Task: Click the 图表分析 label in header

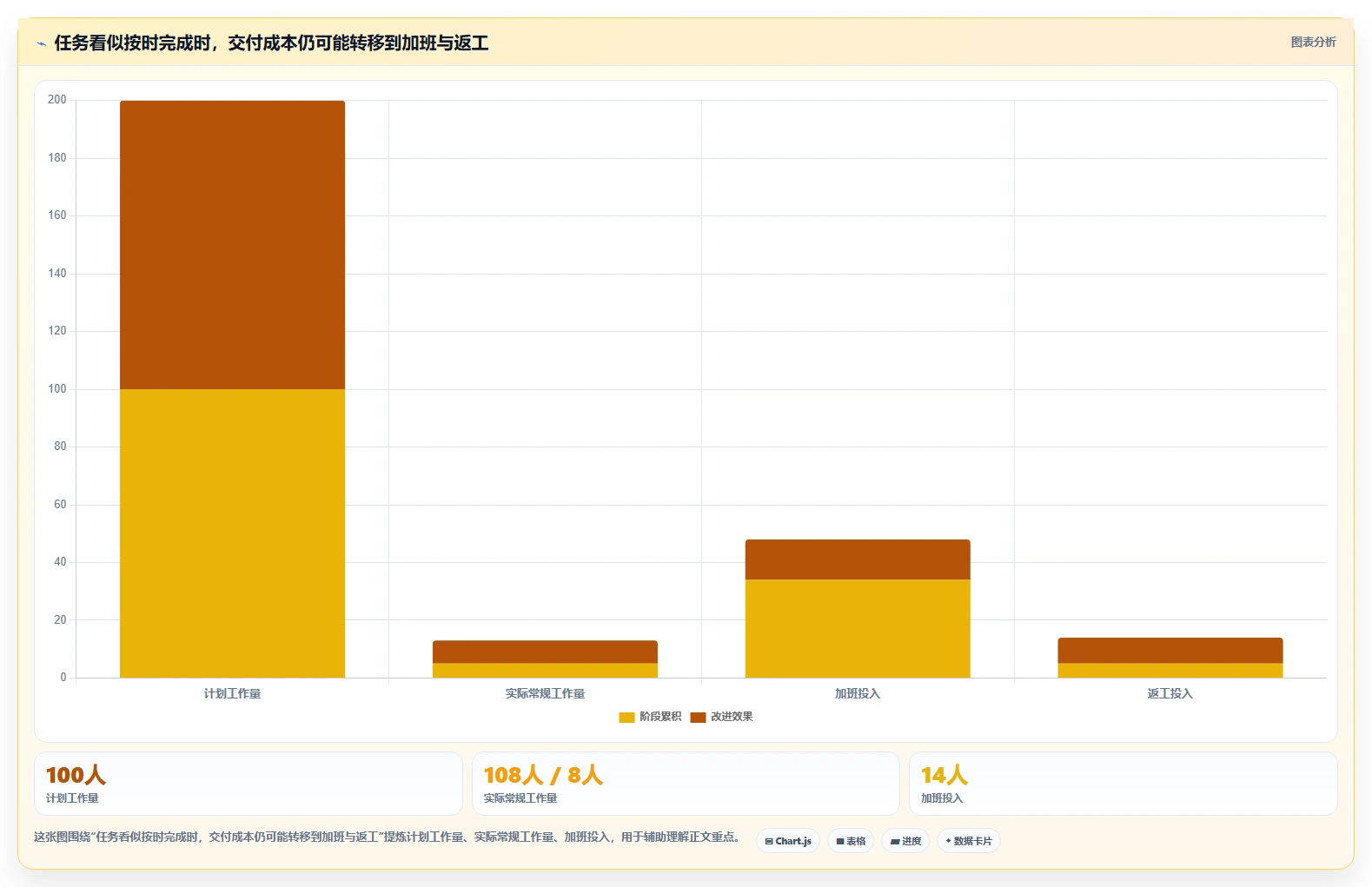Action: click(1313, 42)
